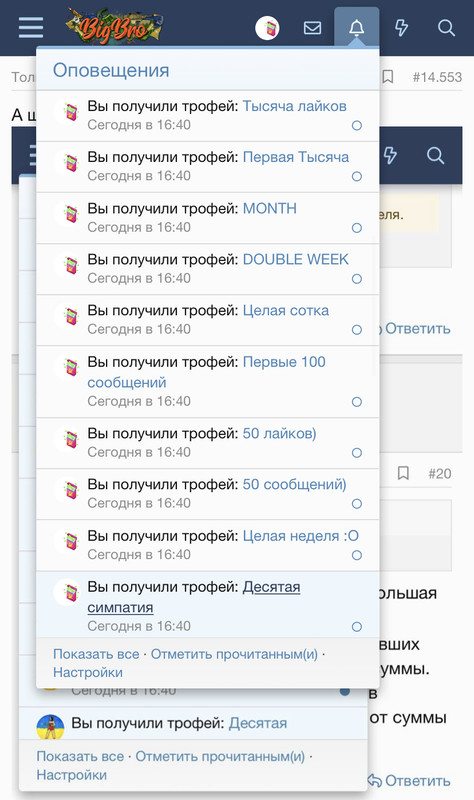Click Отметить прочитанным(и) in alerts popup
Screen dimensions: 474x800
[234, 654]
